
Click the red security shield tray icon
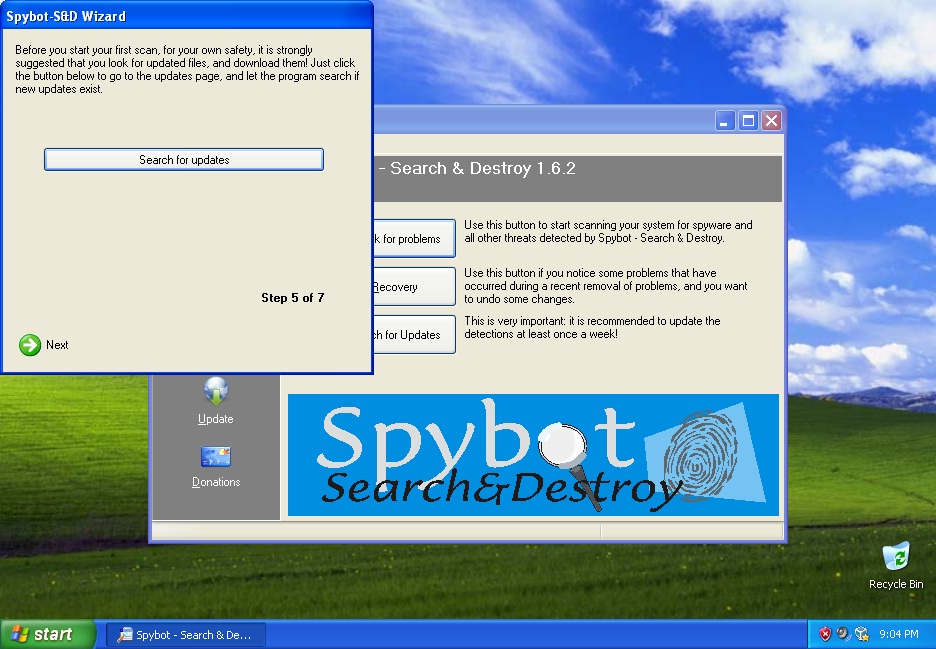(825, 634)
